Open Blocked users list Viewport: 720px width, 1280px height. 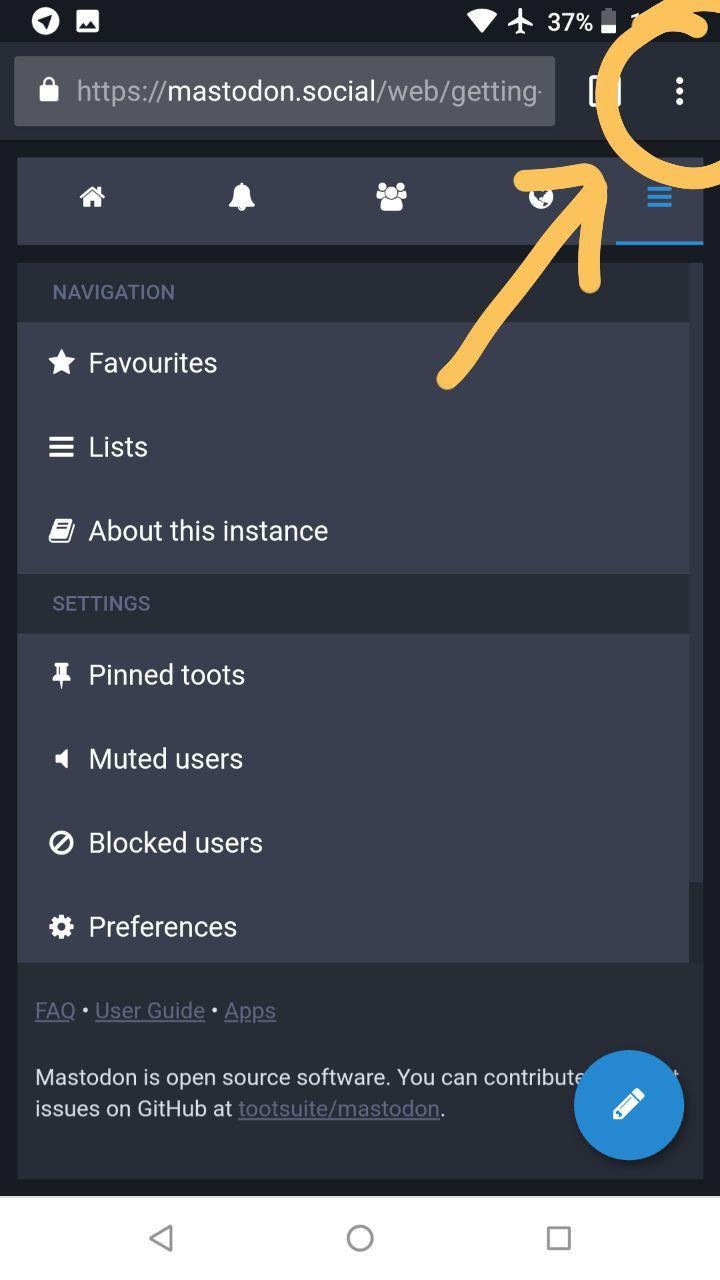pyautogui.click(x=175, y=843)
